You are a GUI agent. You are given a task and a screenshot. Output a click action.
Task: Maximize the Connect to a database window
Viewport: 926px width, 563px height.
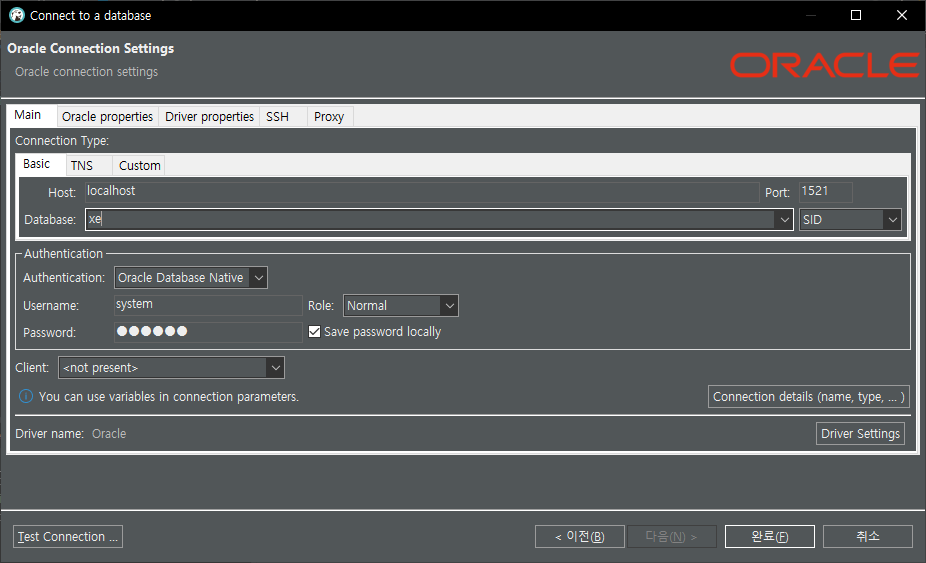coord(856,15)
